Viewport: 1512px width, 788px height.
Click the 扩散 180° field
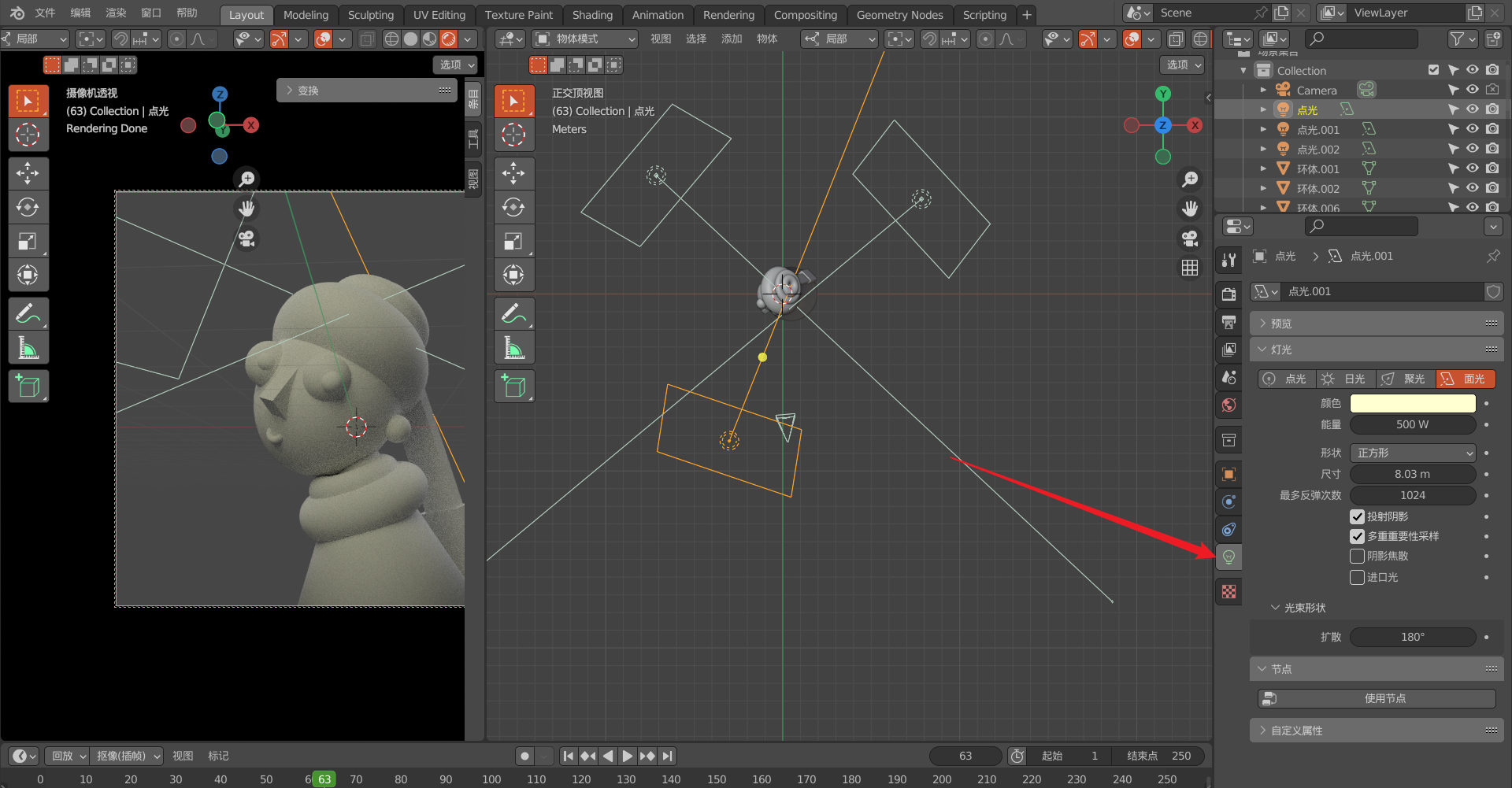pyautogui.click(x=1413, y=637)
